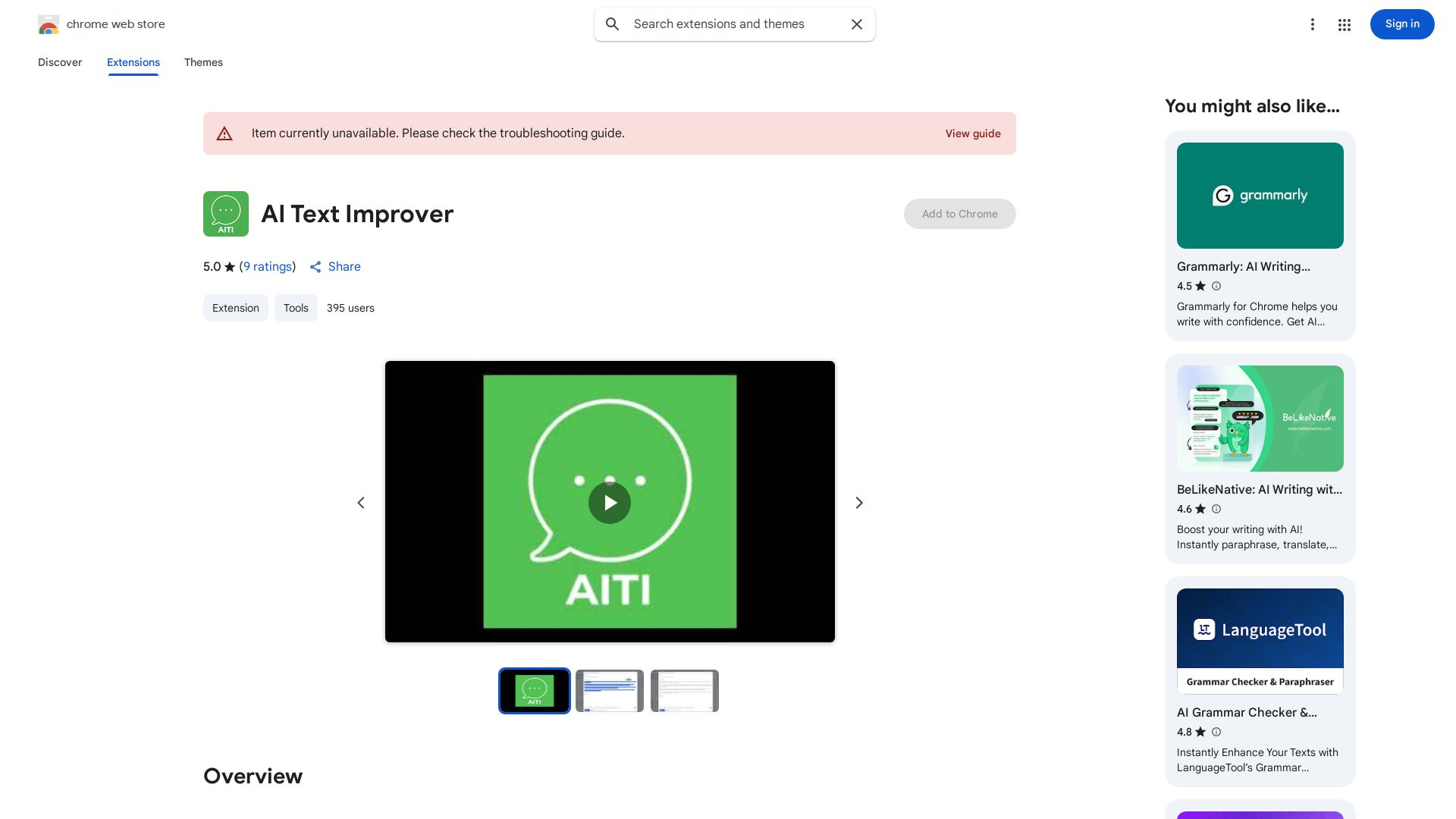Viewport: 1456px width, 819px height.
Task: Show the previous media with the left arrow
Action: 361,502
